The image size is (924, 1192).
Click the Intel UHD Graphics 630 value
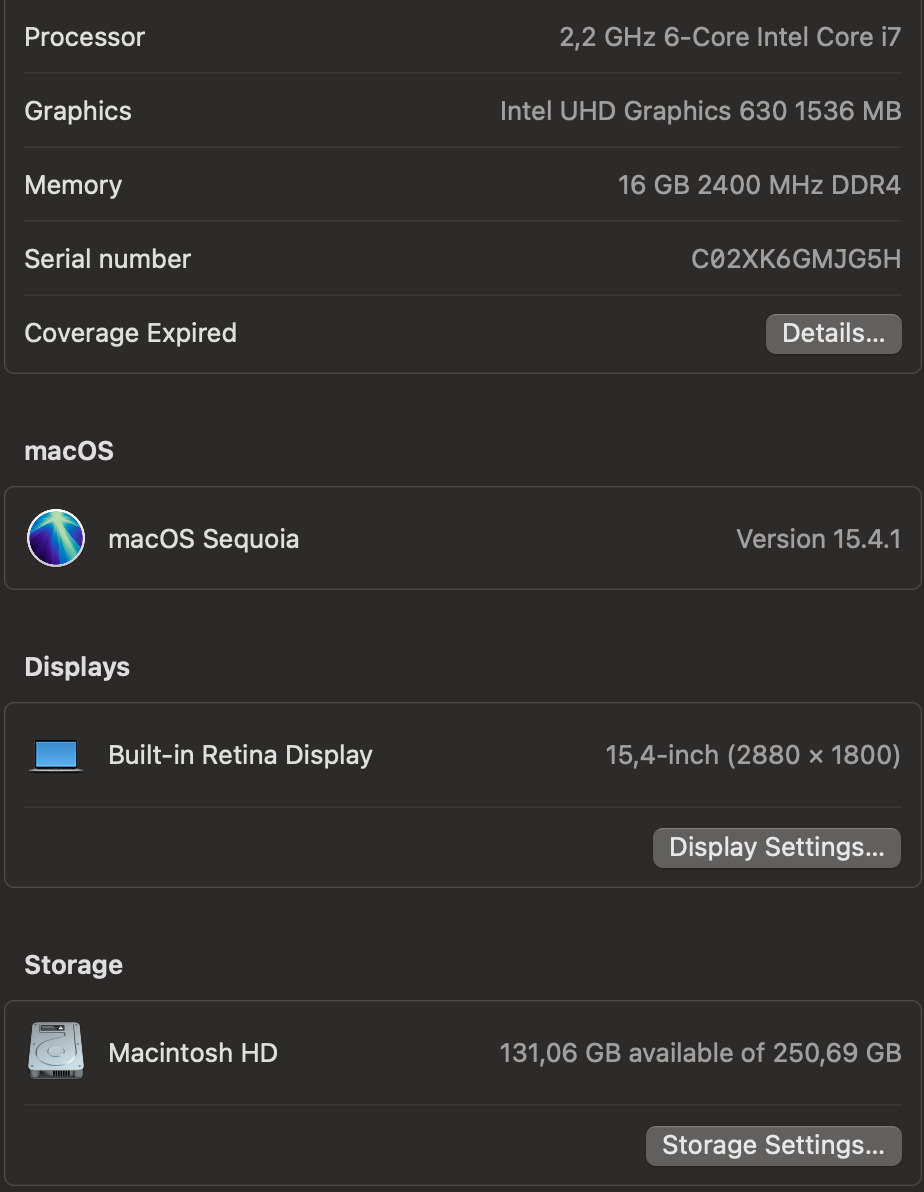(700, 111)
